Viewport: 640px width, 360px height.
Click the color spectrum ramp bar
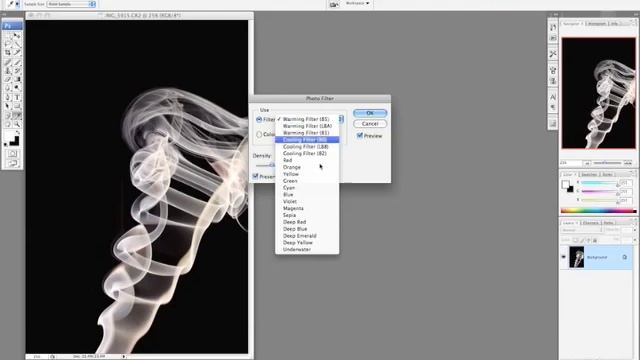pos(598,211)
